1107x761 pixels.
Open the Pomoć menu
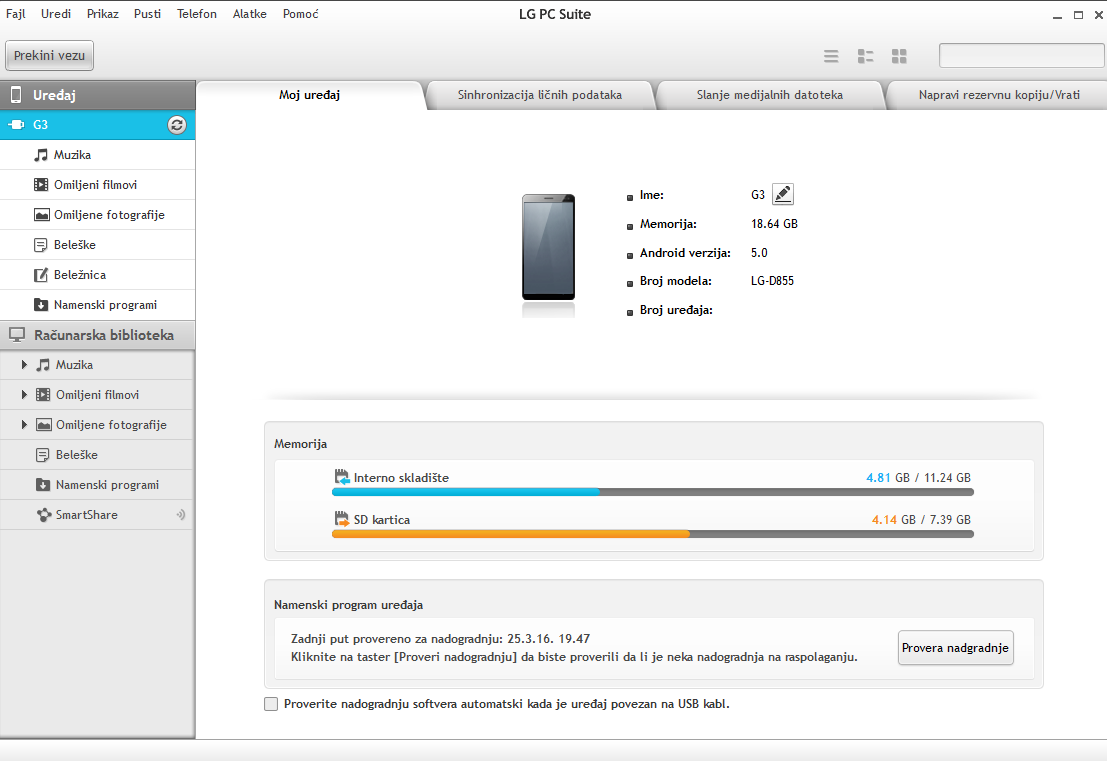[300, 14]
